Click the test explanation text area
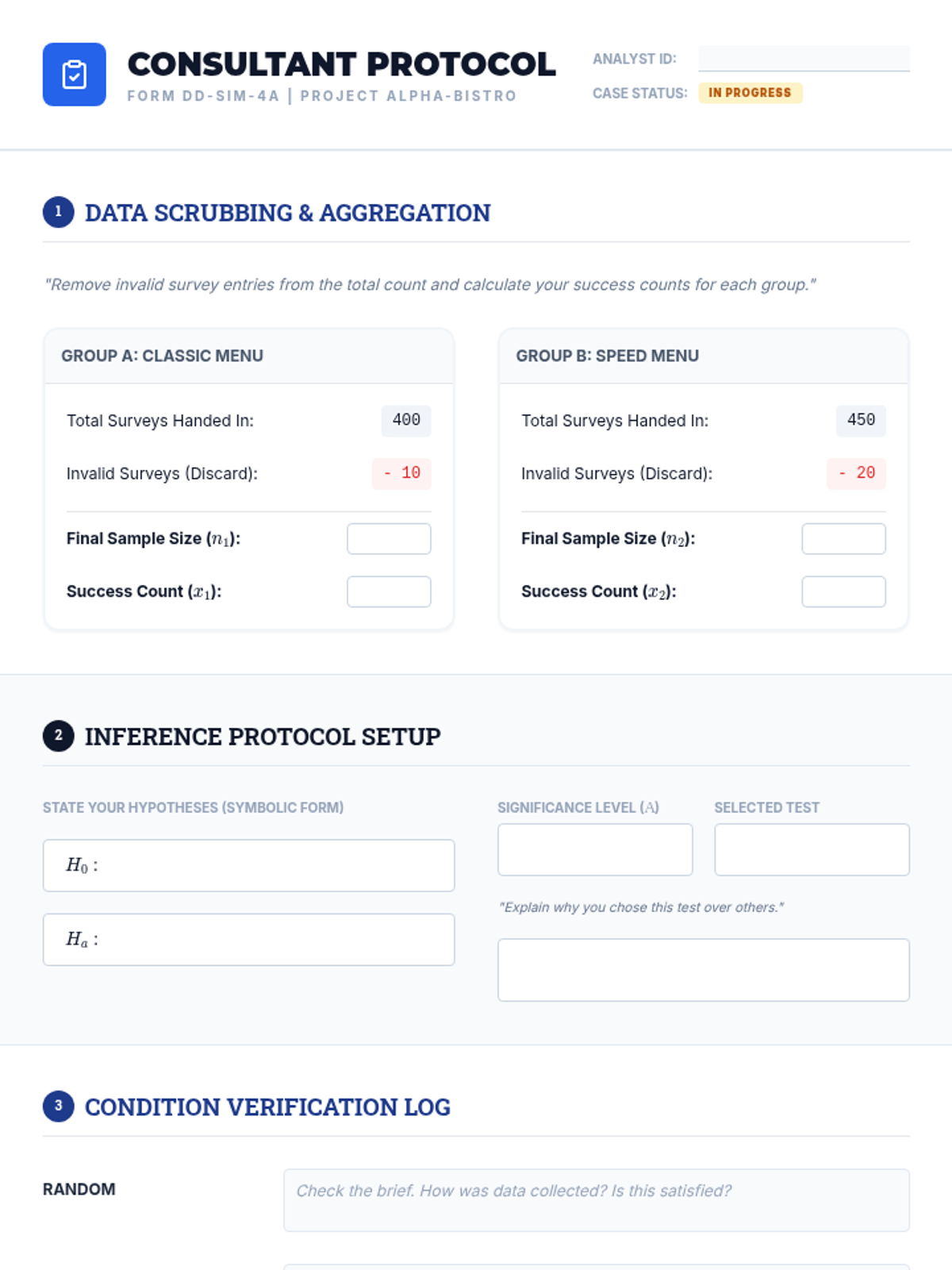 click(703, 970)
